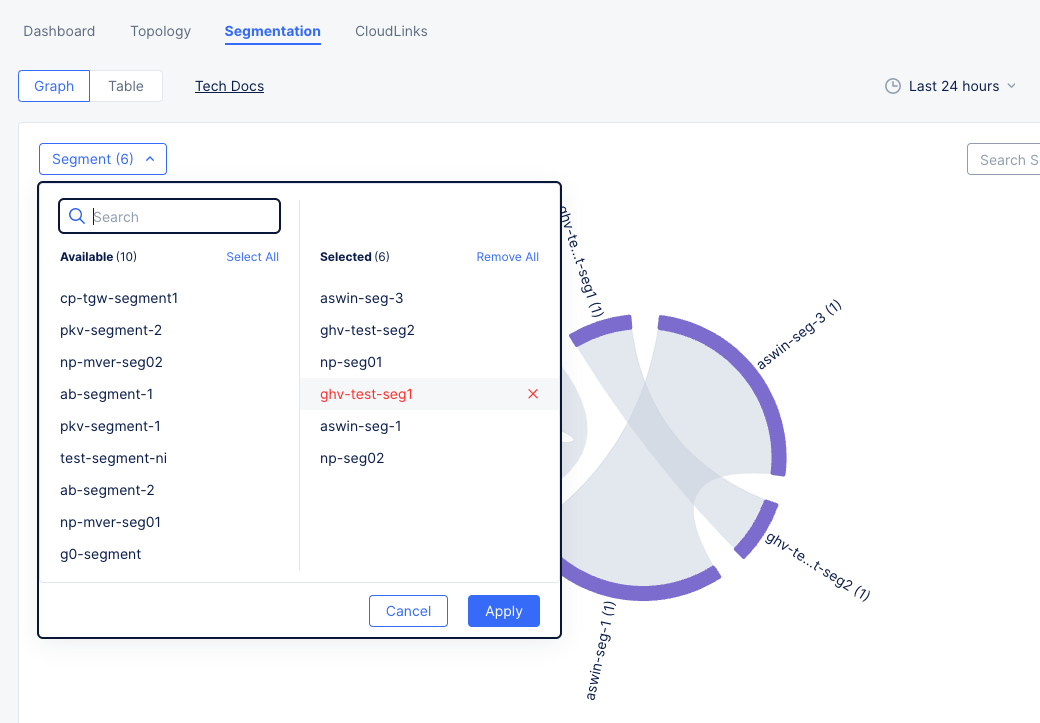The image size is (1040, 723).
Task: Remove ghv-test-seg1 using the red X
Action: (x=532, y=393)
